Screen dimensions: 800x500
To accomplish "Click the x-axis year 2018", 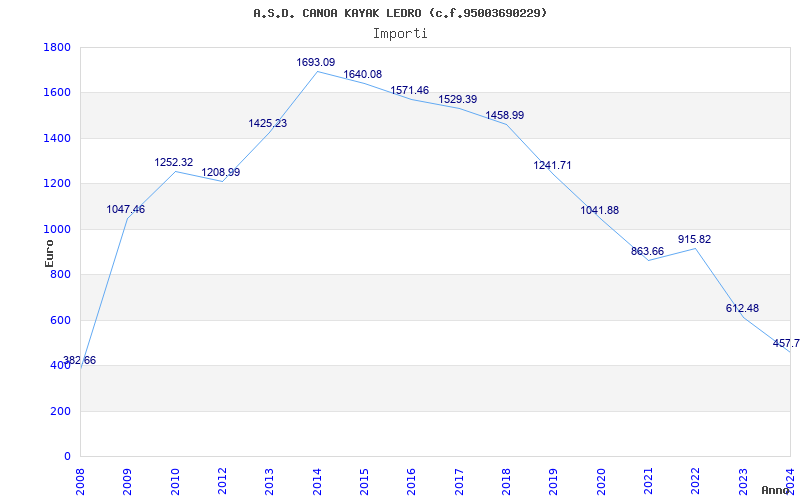I will [x=506, y=482].
